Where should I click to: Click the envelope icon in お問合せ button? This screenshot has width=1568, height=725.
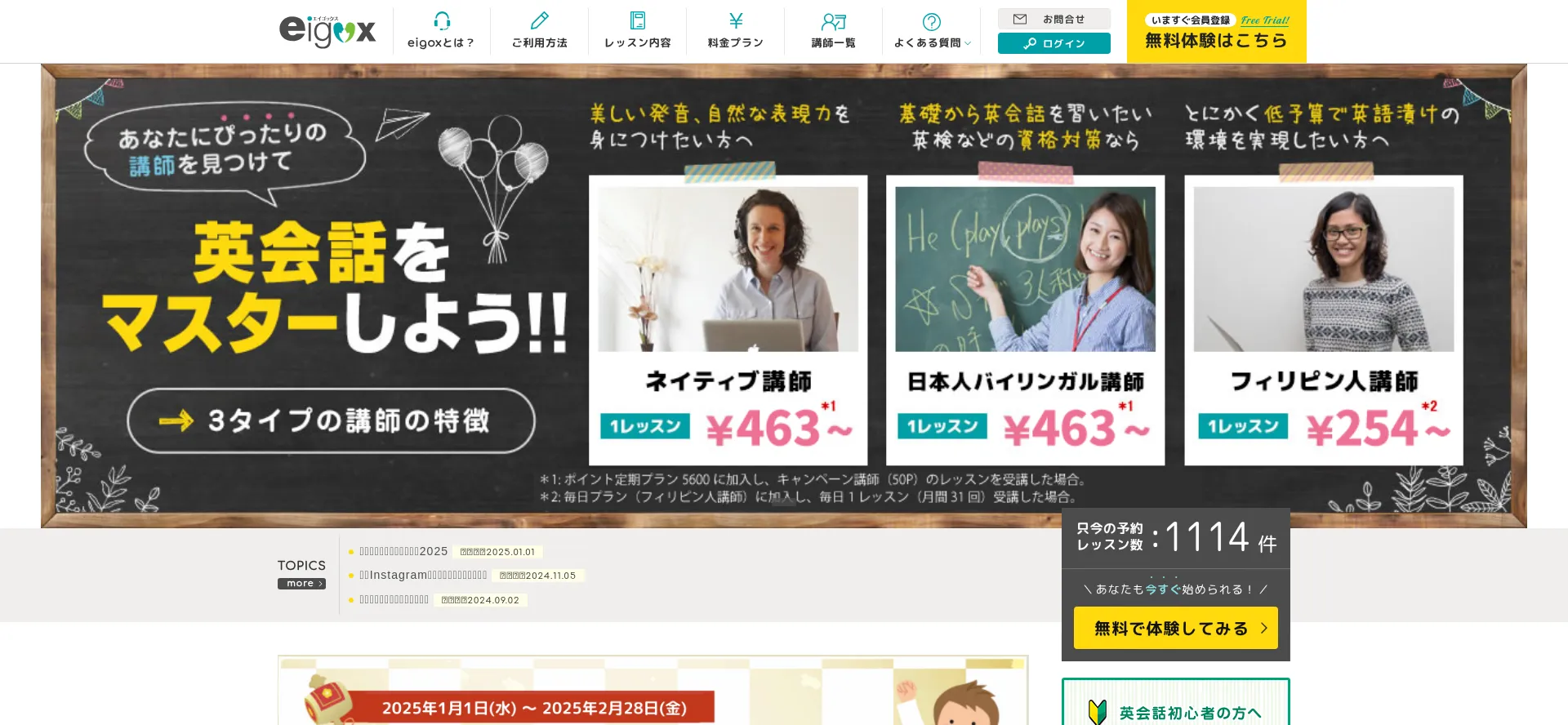coord(1020,19)
